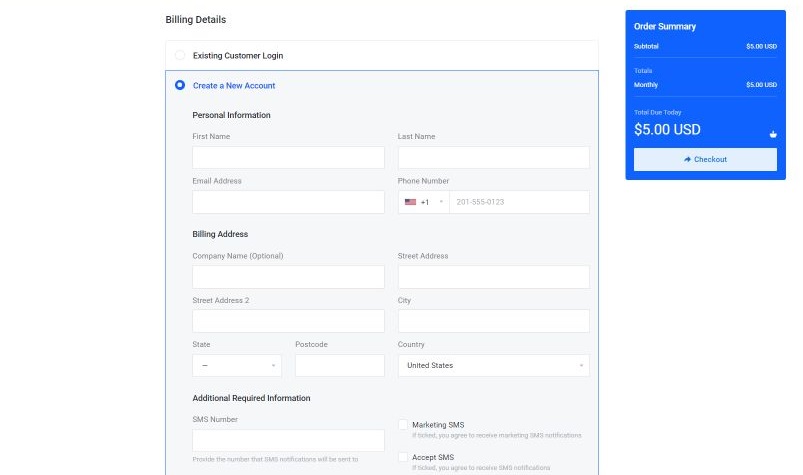Tick the Marketing SMS checkbox
This screenshot has height=475, width=803.
[x=403, y=424]
